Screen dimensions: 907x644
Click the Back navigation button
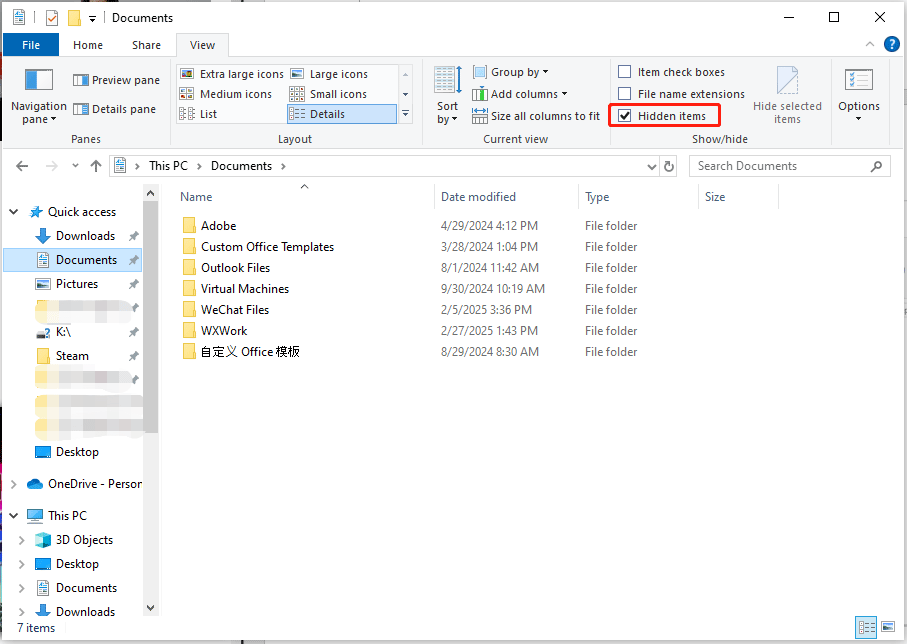[22, 165]
